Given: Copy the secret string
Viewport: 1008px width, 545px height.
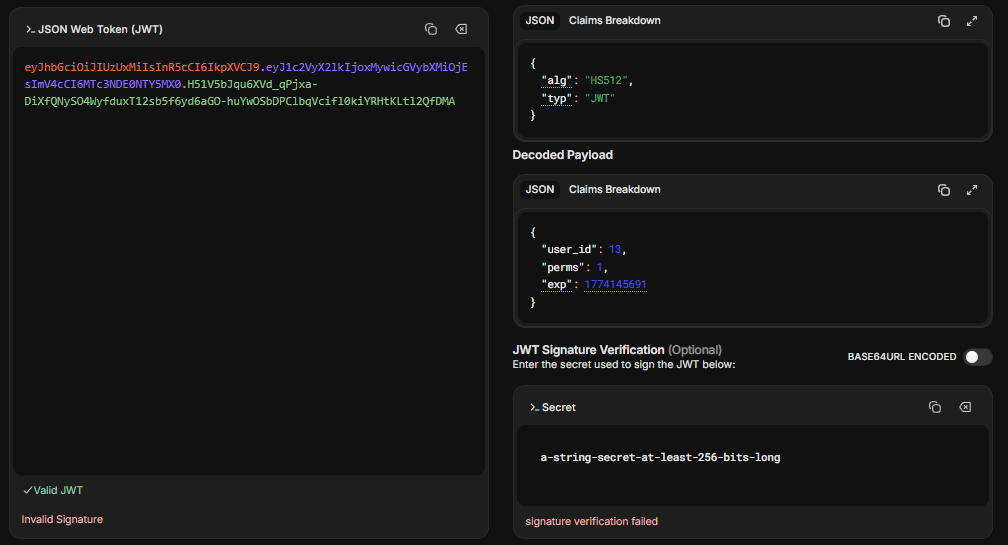Looking at the screenshot, I should click(935, 407).
